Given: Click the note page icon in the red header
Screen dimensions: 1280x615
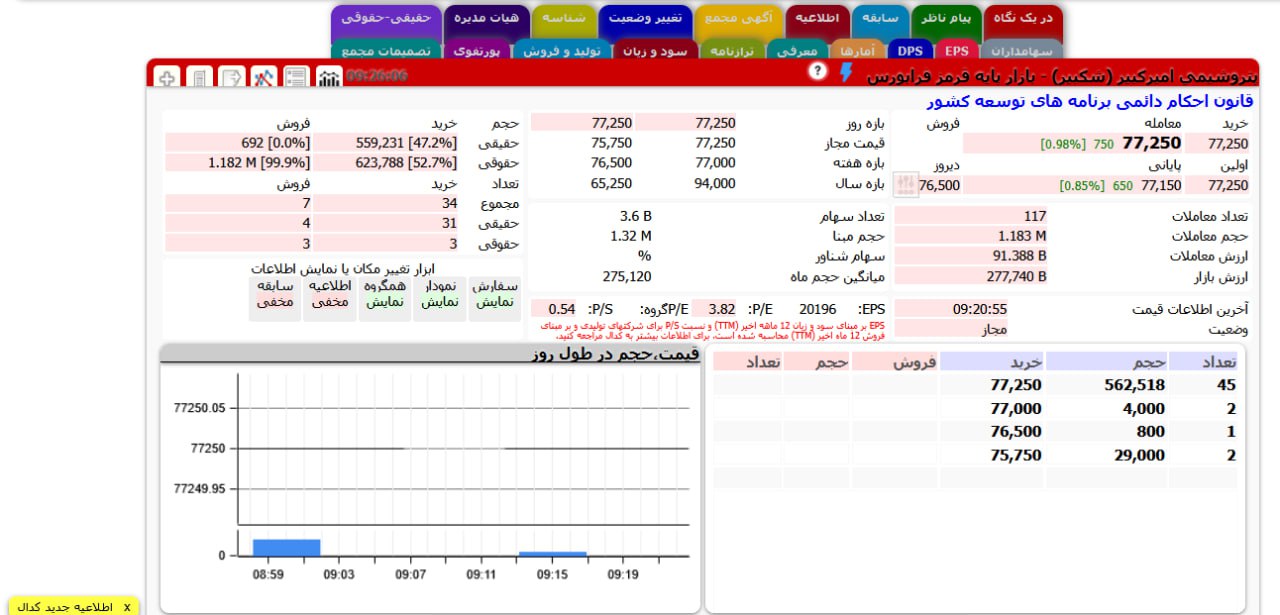Looking at the screenshot, I should pyautogui.click(x=232, y=76).
